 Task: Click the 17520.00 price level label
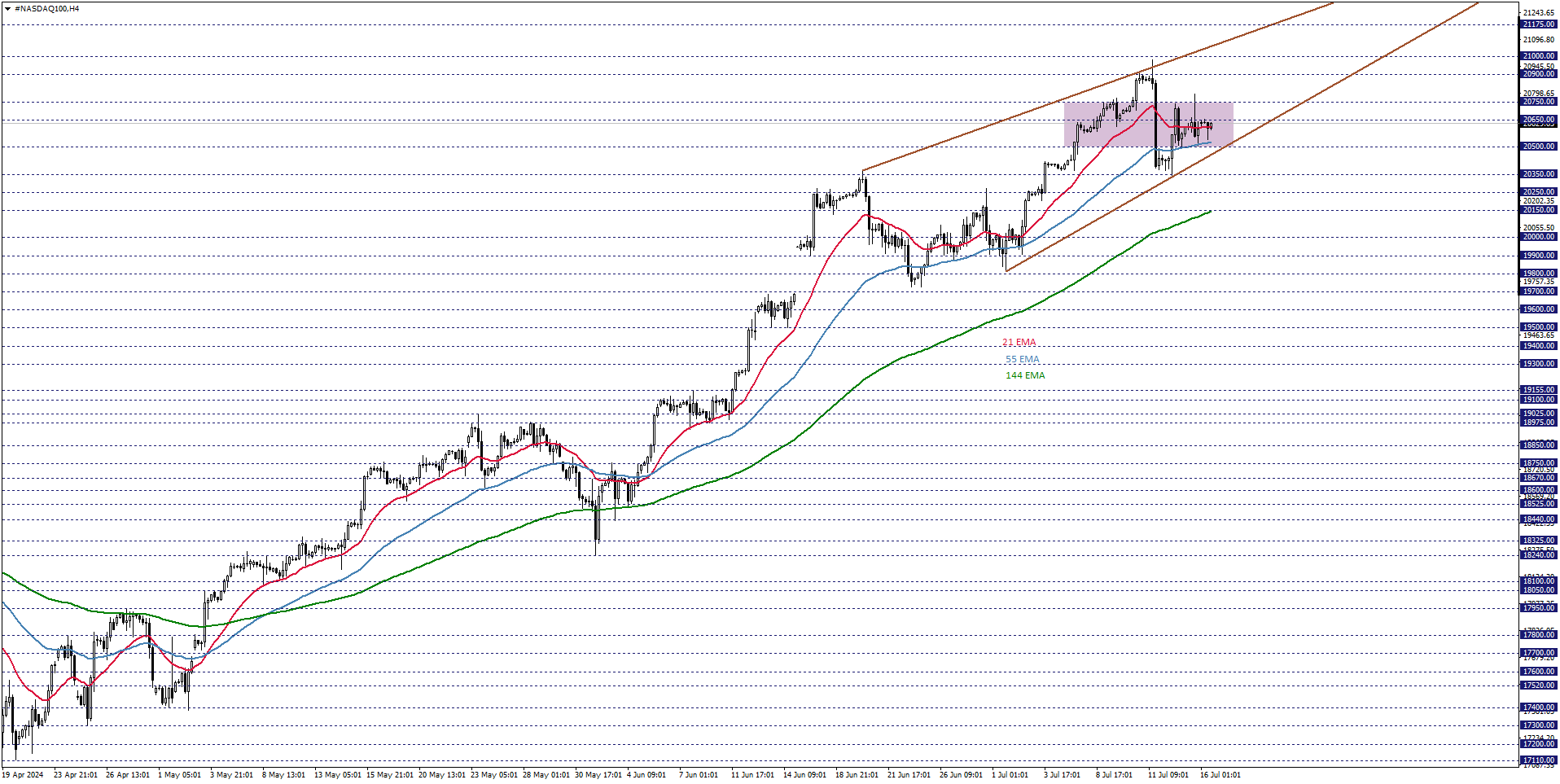pos(1539,685)
